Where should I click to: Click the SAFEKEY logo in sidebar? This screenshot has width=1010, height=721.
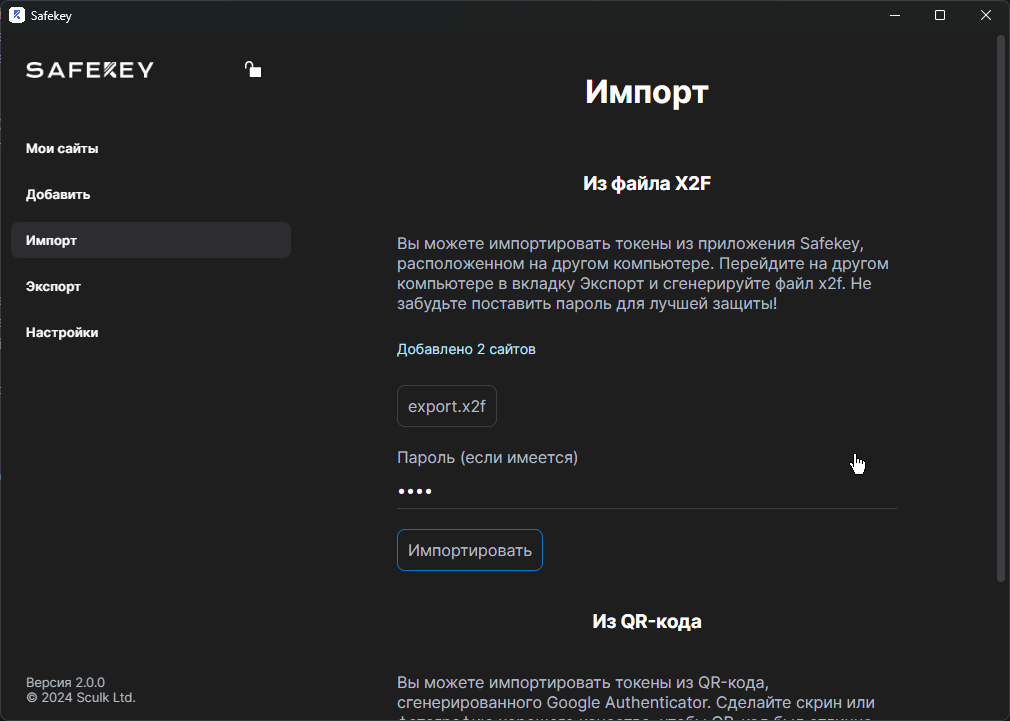point(90,70)
